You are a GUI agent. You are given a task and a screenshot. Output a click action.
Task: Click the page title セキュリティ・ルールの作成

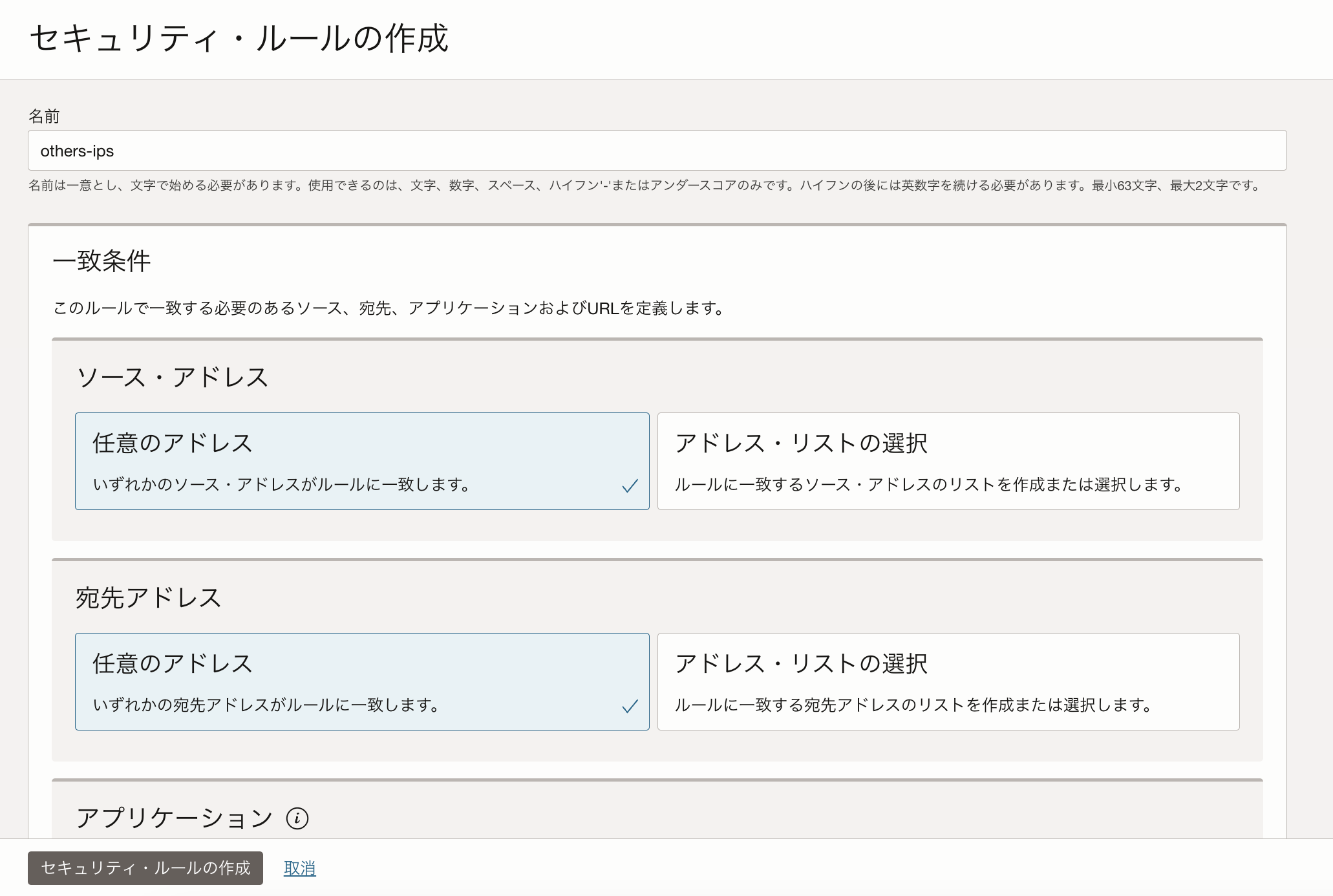click(x=239, y=38)
